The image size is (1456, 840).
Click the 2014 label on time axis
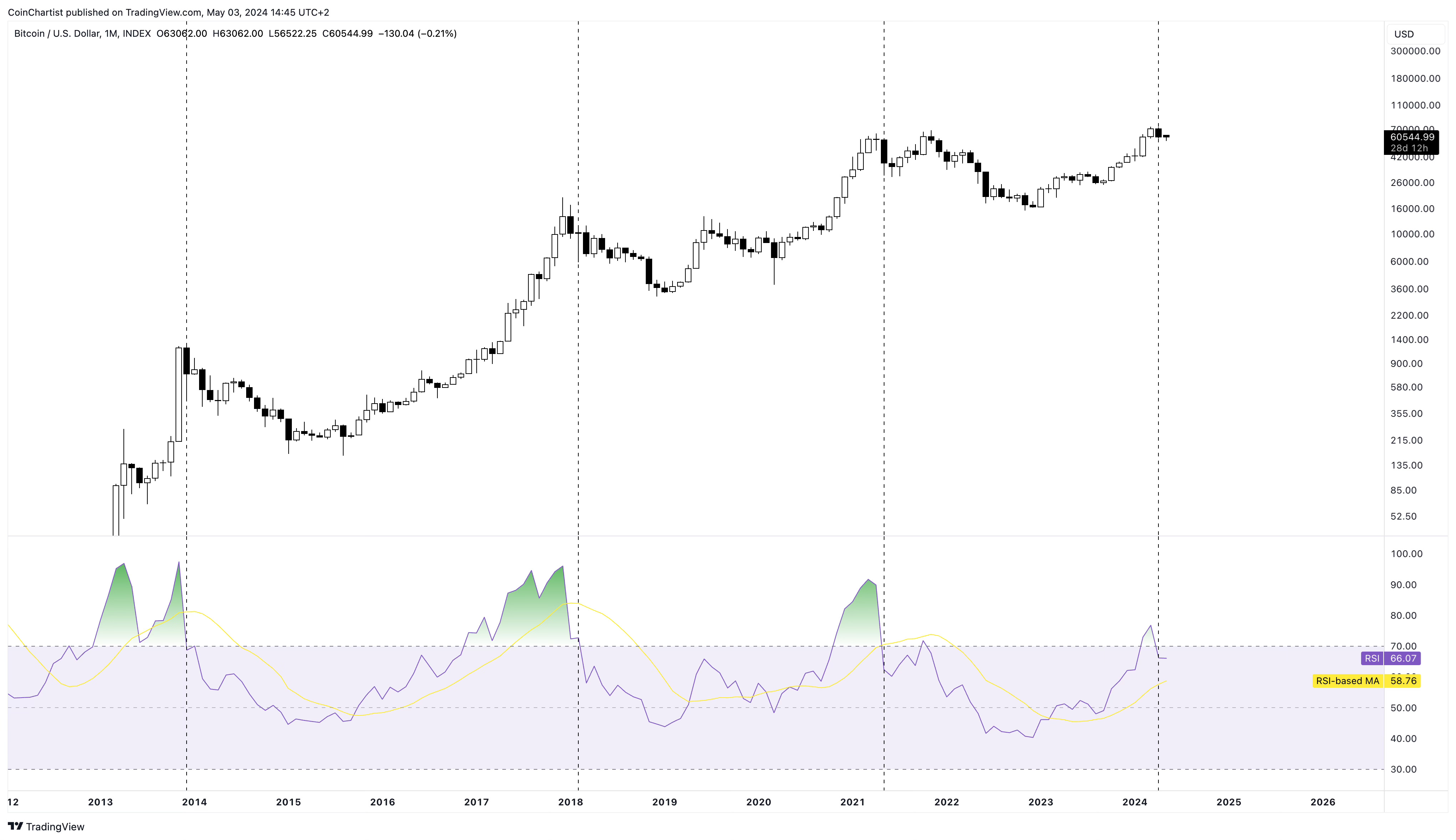coord(194,802)
